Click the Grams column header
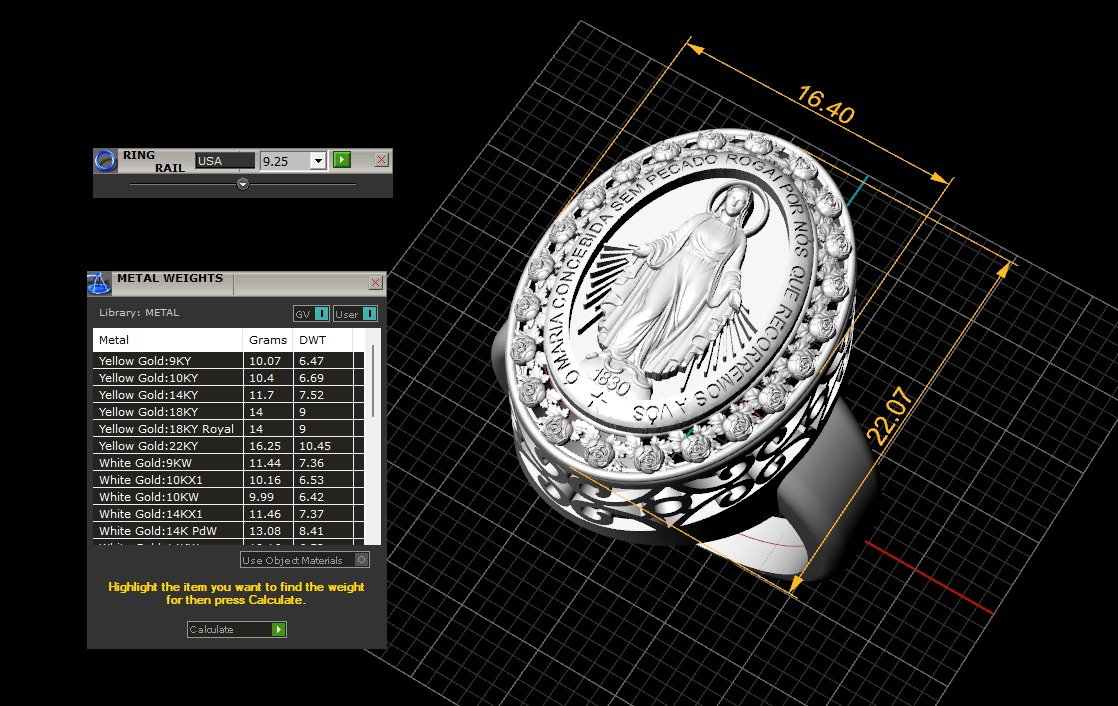The width and height of the screenshot is (1118, 706). click(x=267, y=340)
